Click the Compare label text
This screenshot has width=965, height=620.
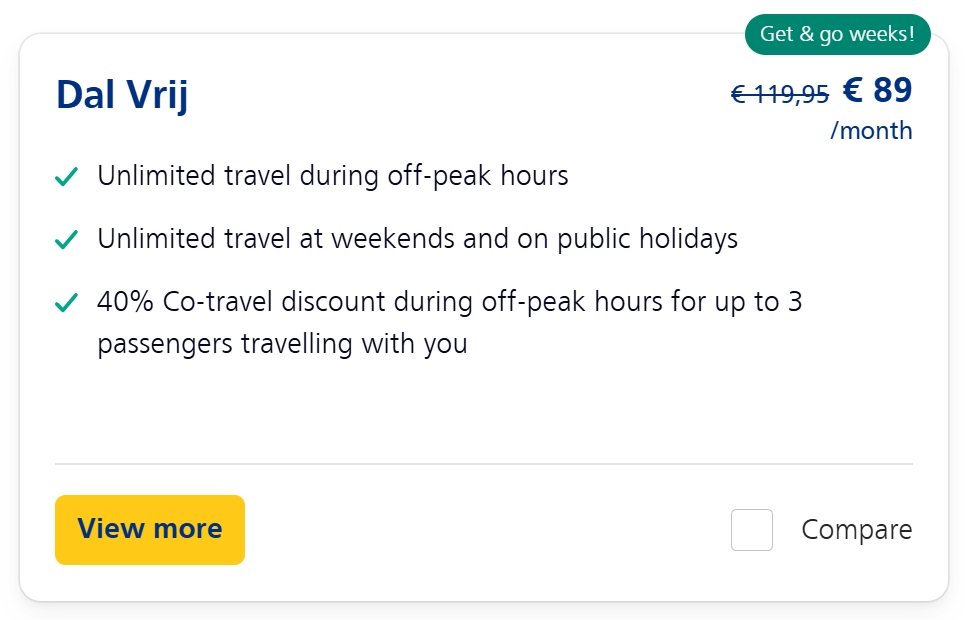pos(856,530)
